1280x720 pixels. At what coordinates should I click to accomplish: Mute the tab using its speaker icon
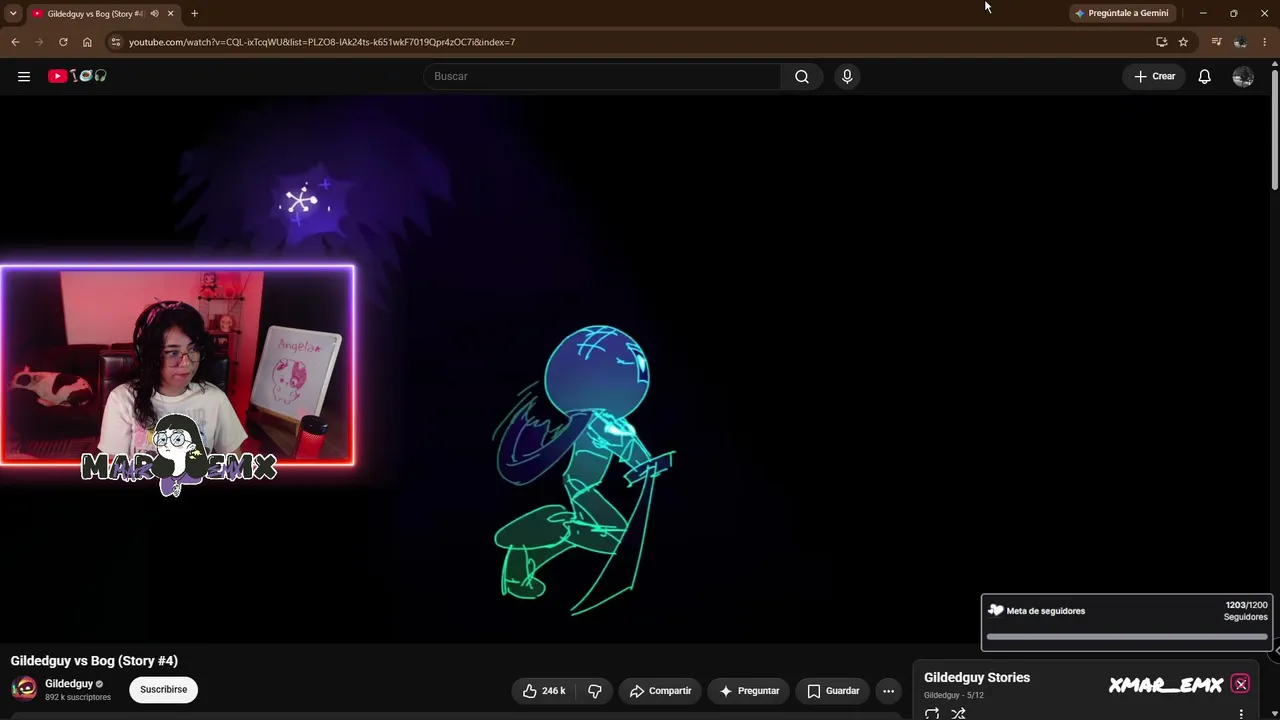(154, 13)
